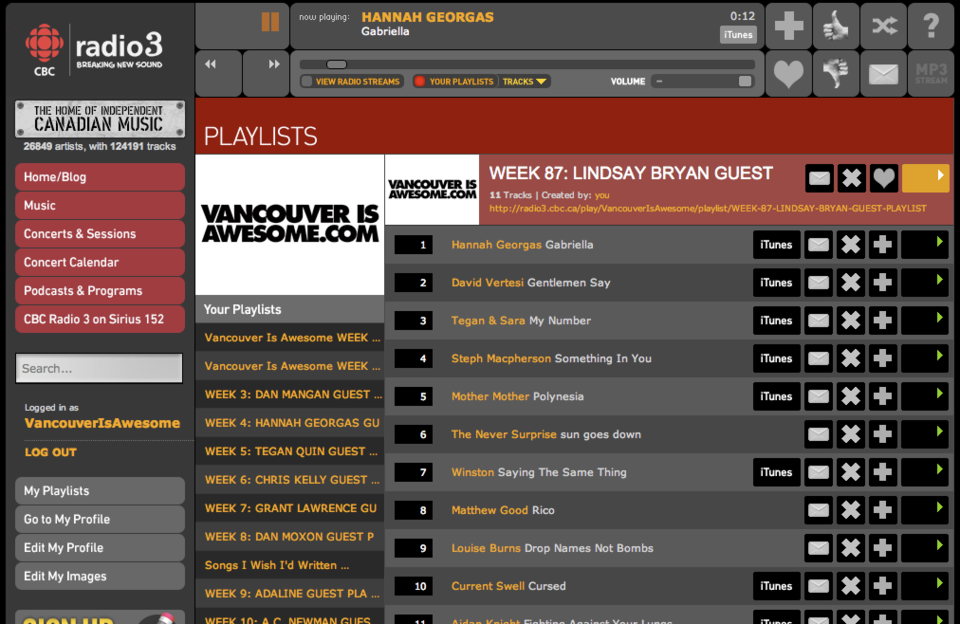Play The Never Surprise sun goes down
The width and height of the screenshot is (960, 624).
click(x=924, y=435)
